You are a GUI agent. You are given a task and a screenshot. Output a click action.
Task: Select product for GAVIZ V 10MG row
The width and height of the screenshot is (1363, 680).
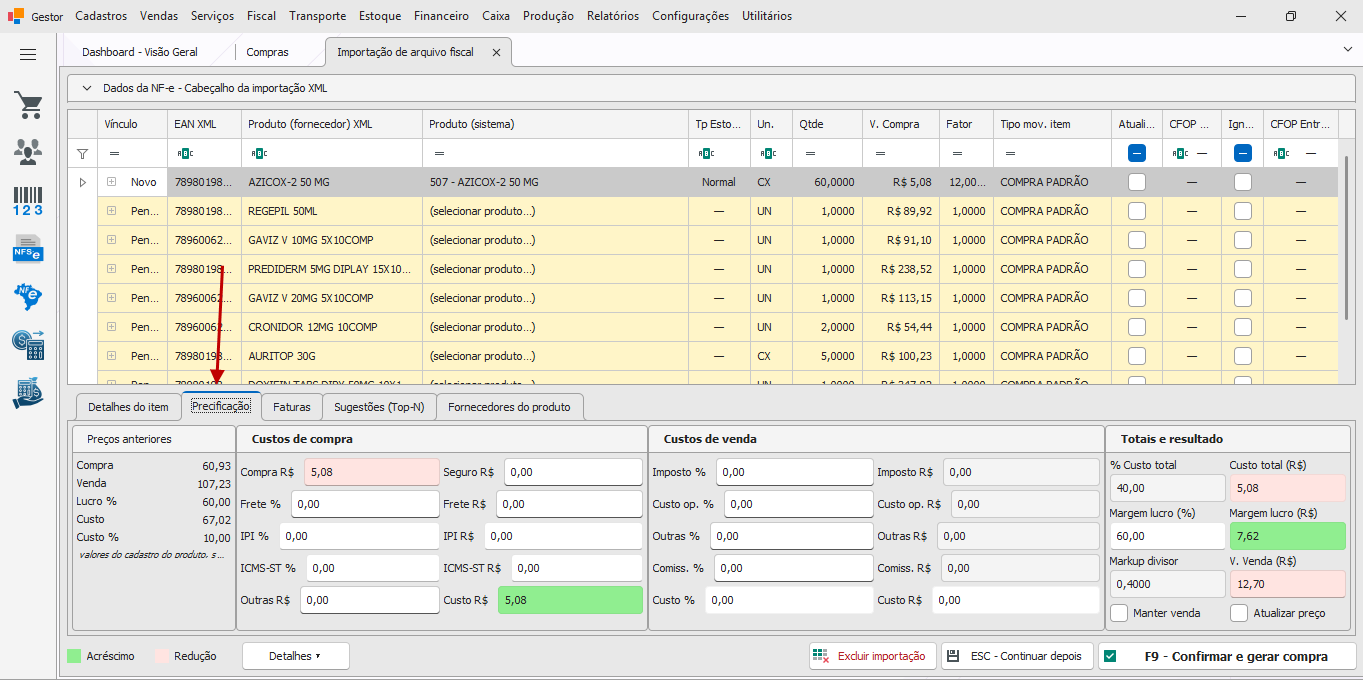click(556, 240)
